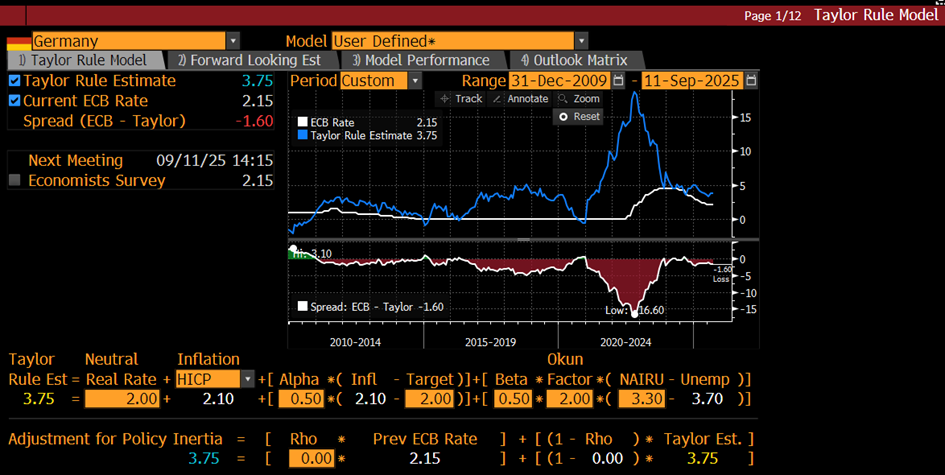Open the Period Custom selector

point(413,81)
